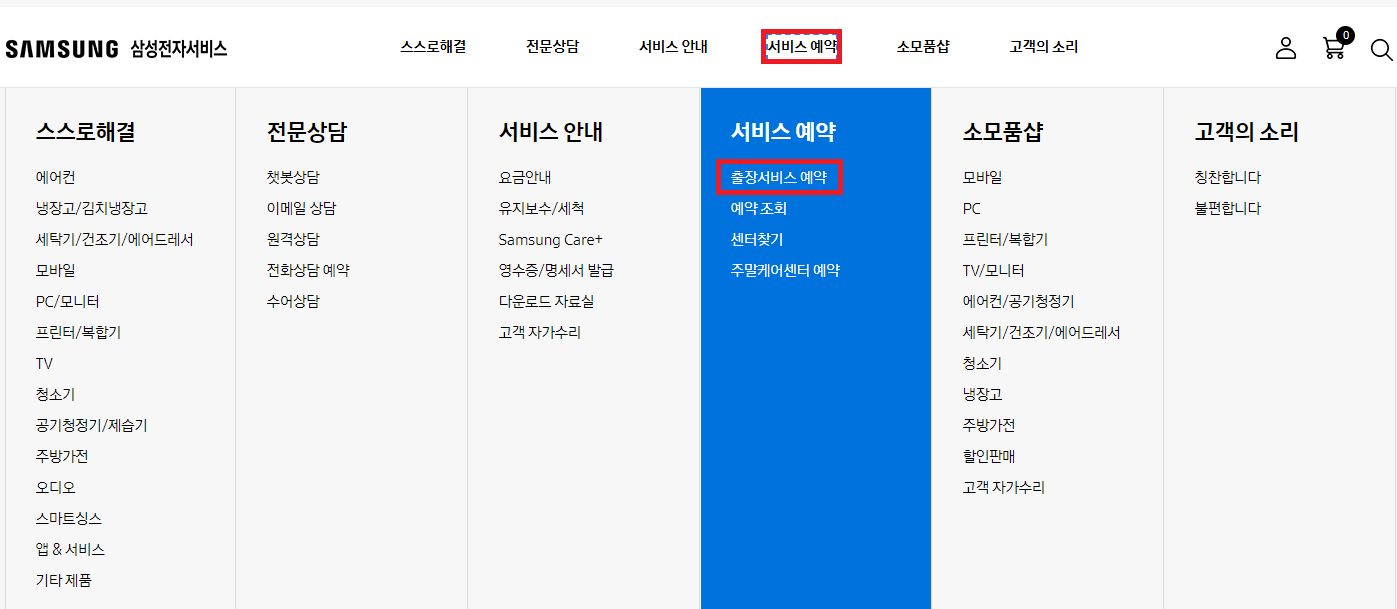
Task: Select 이메일 상담
Action: click(301, 209)
